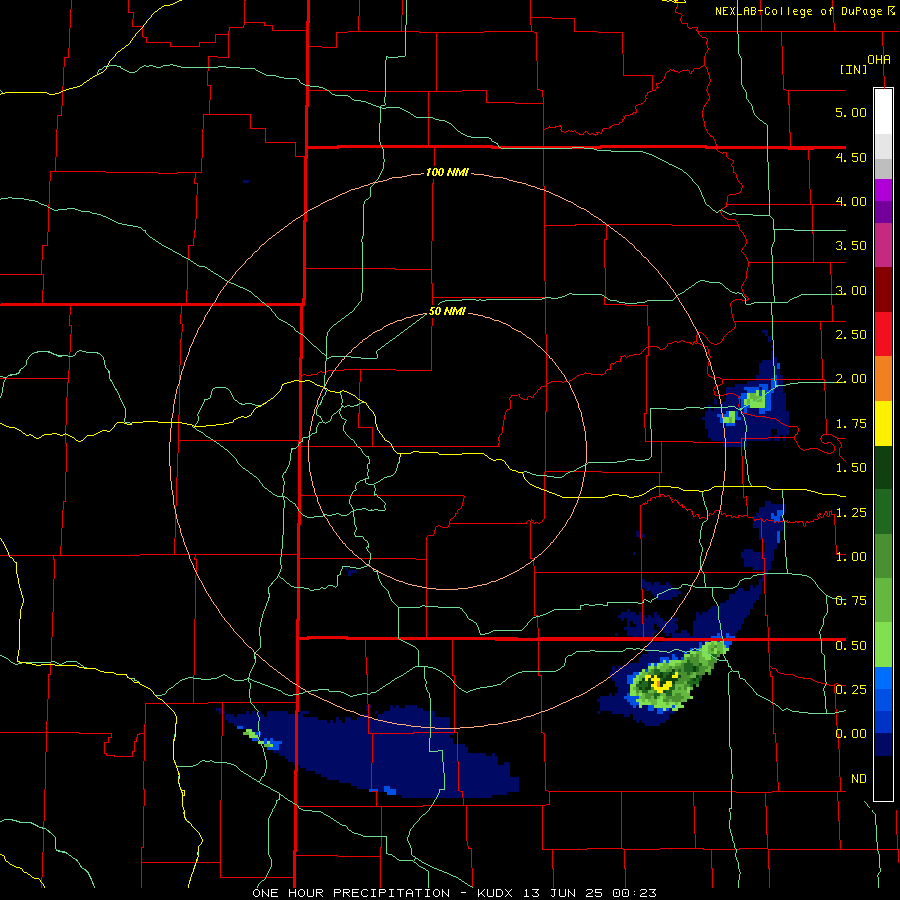Viewport: 900px width, 900px height.
Task: Select the 0.00 legend value
Action: tap(851, 734)
